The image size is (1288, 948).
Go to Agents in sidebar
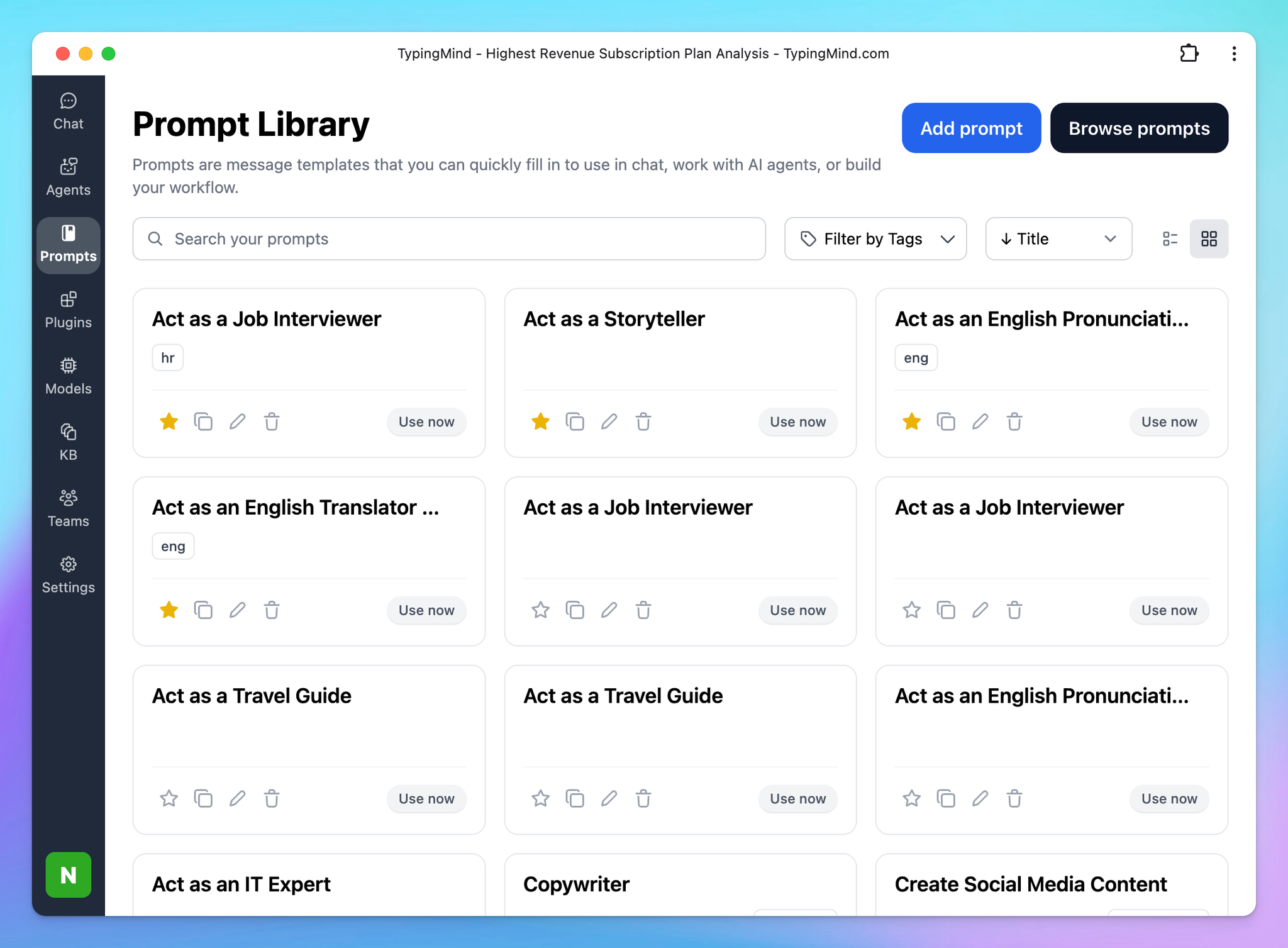coord(68,177)
